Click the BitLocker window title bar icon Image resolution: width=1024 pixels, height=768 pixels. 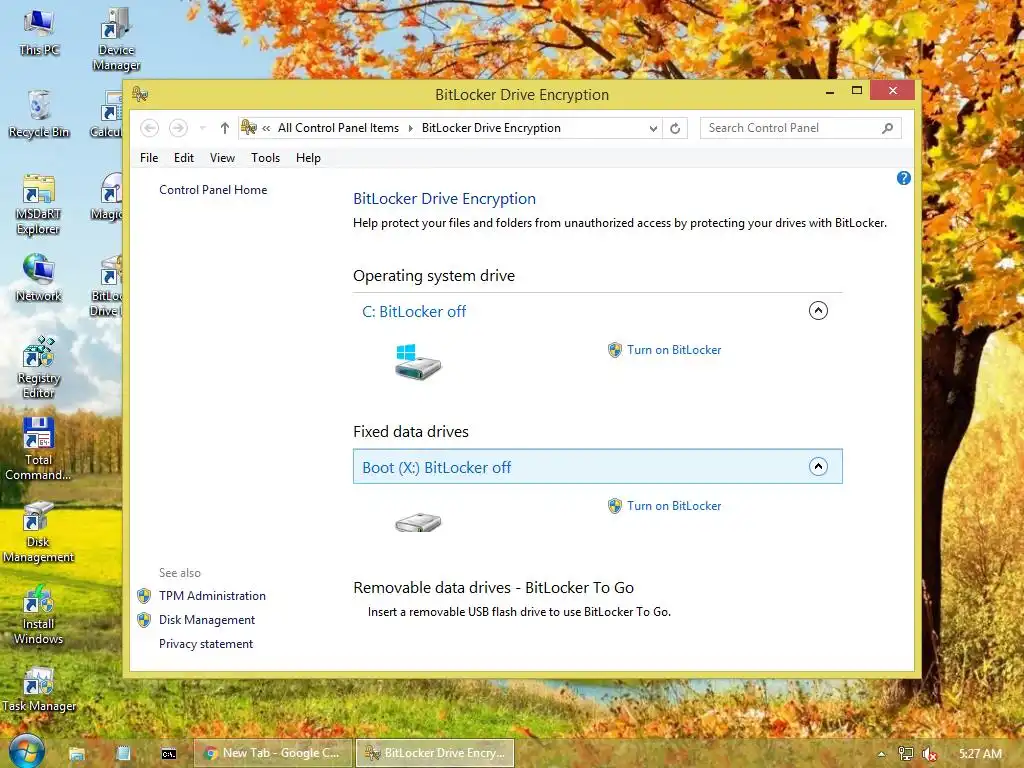pyautogui.click(x=140, y=94)
